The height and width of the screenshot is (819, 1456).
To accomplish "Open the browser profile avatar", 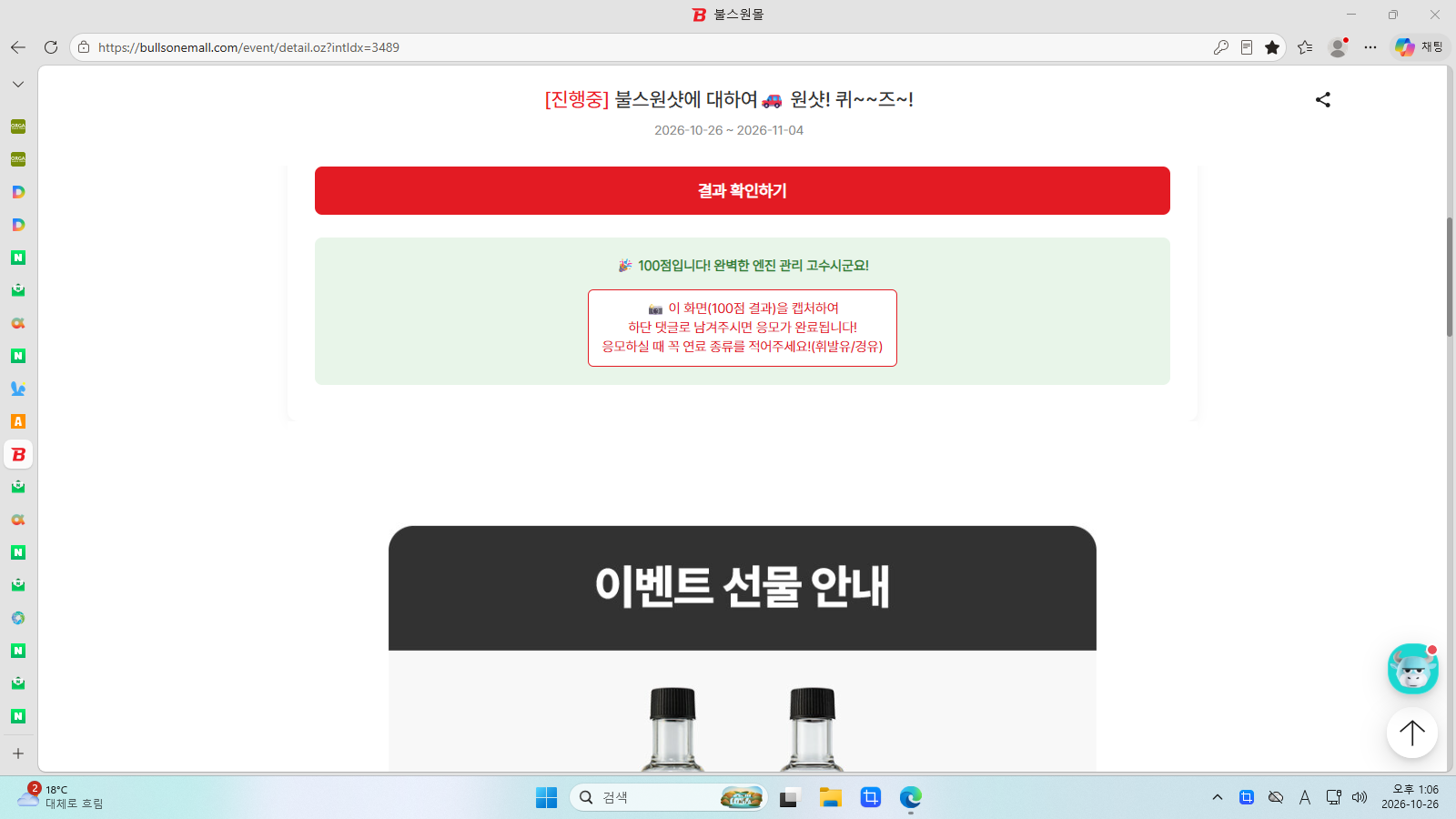I will pyautogui.click(x=1338, y=47).
